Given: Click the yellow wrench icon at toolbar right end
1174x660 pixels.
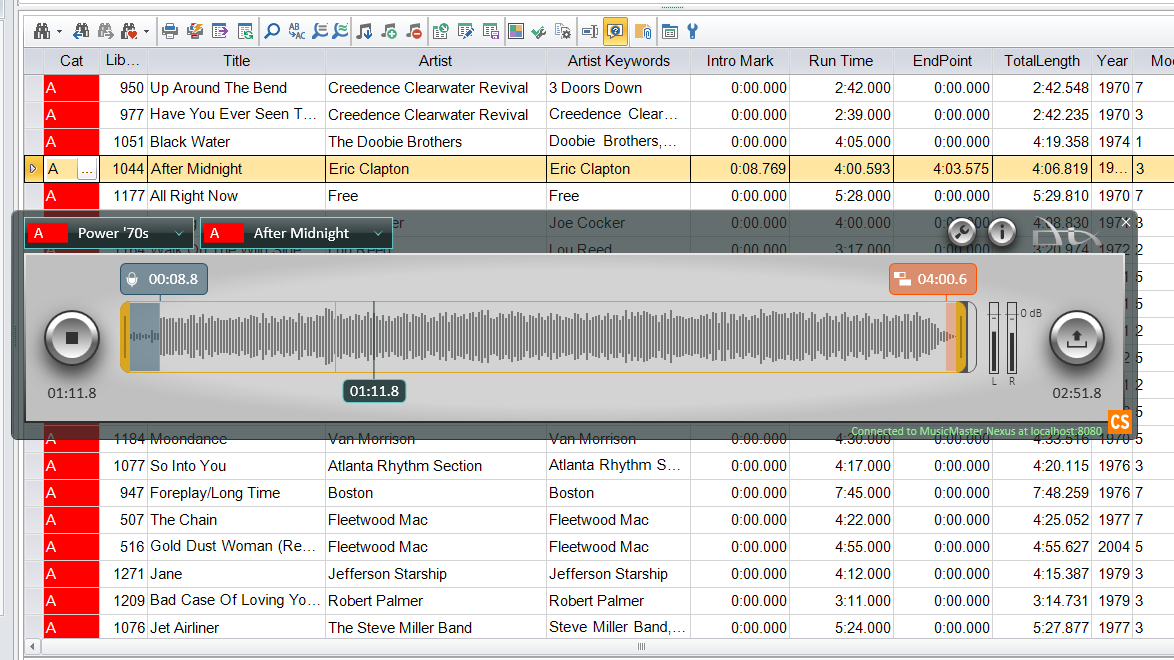Looking at the screenshot, I should [692, 31].
